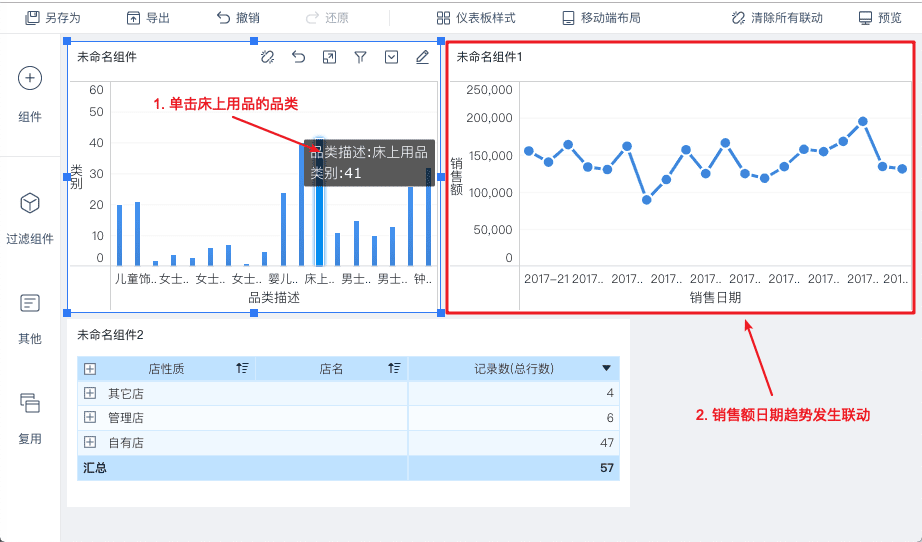Click the pencil edit icon in 未命名组件 header
Image resolution: width=922 pixels, height=542 pixels.
422,57
